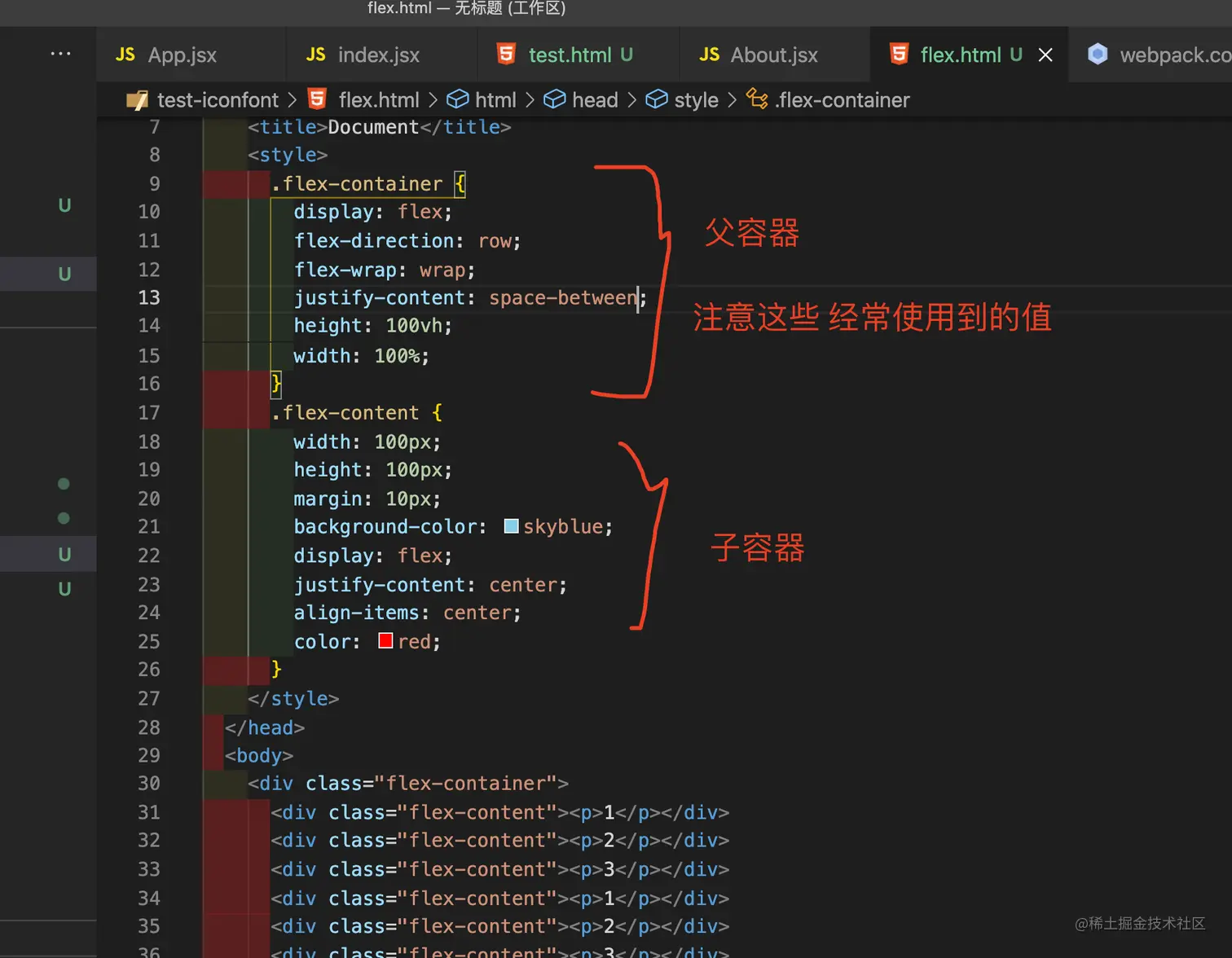The height and width of the screenshot is (958, 1232).
Task: Click the HTML5 icon on flex.html tab
Action: pos(899,54)
